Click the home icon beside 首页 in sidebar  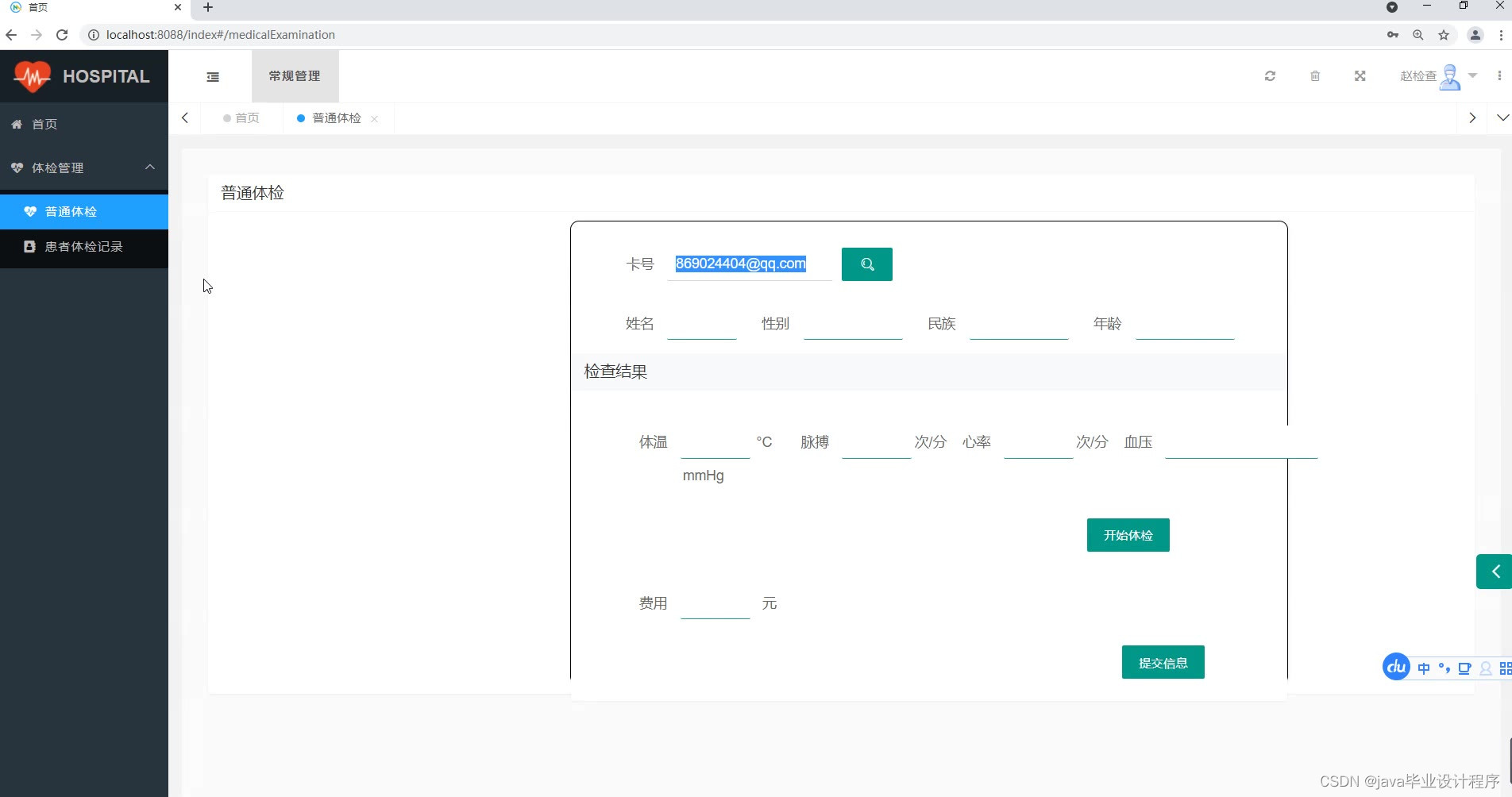pos(17,125)
